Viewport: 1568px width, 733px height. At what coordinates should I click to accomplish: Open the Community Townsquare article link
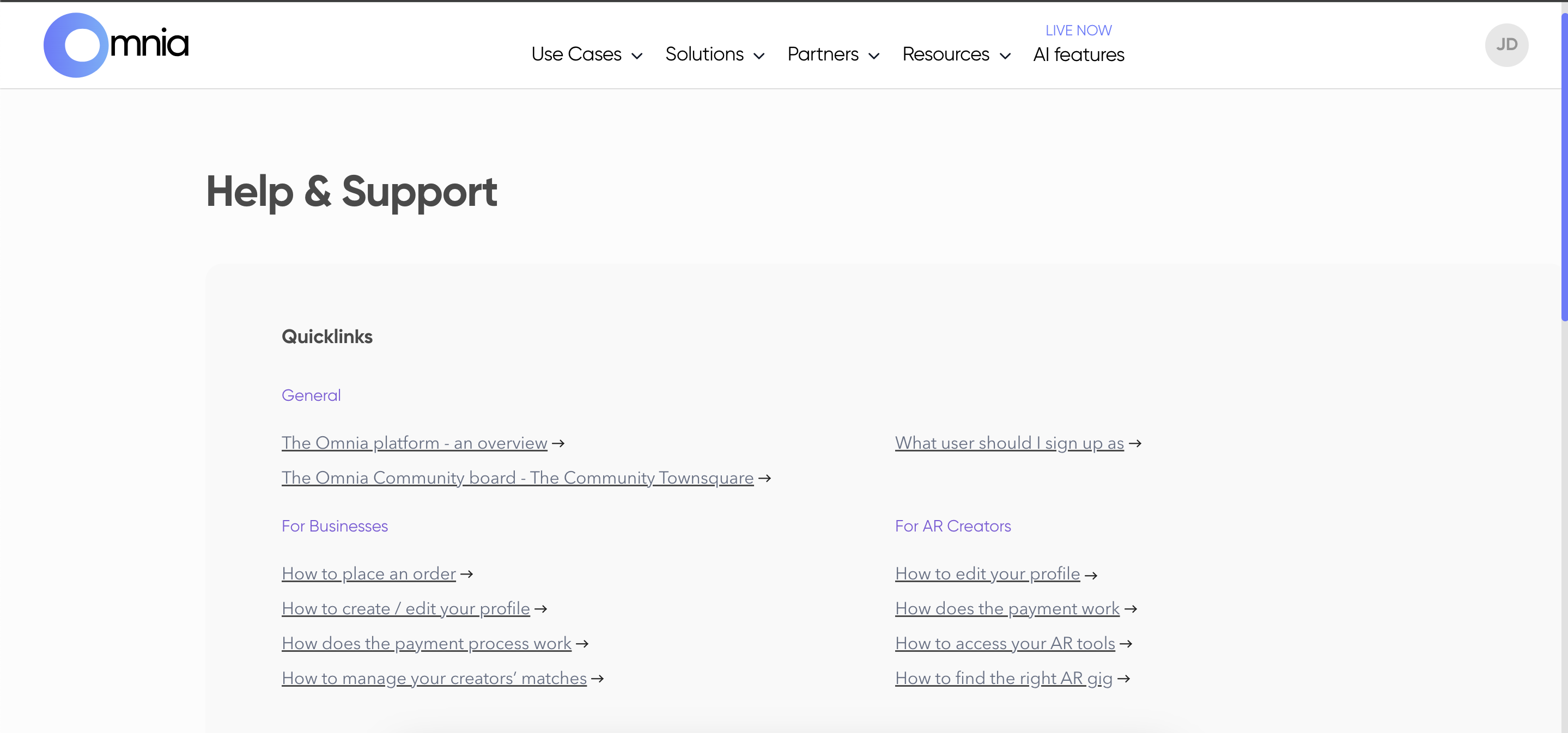(518, 478)
